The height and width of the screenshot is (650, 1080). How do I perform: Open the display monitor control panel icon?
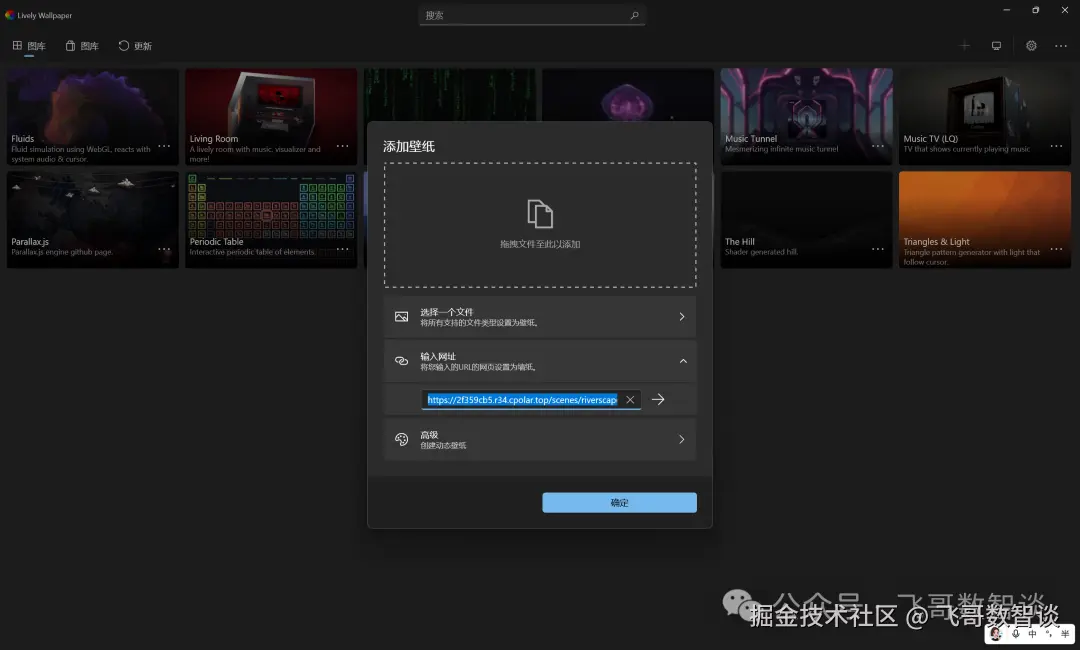click(996, 45)
